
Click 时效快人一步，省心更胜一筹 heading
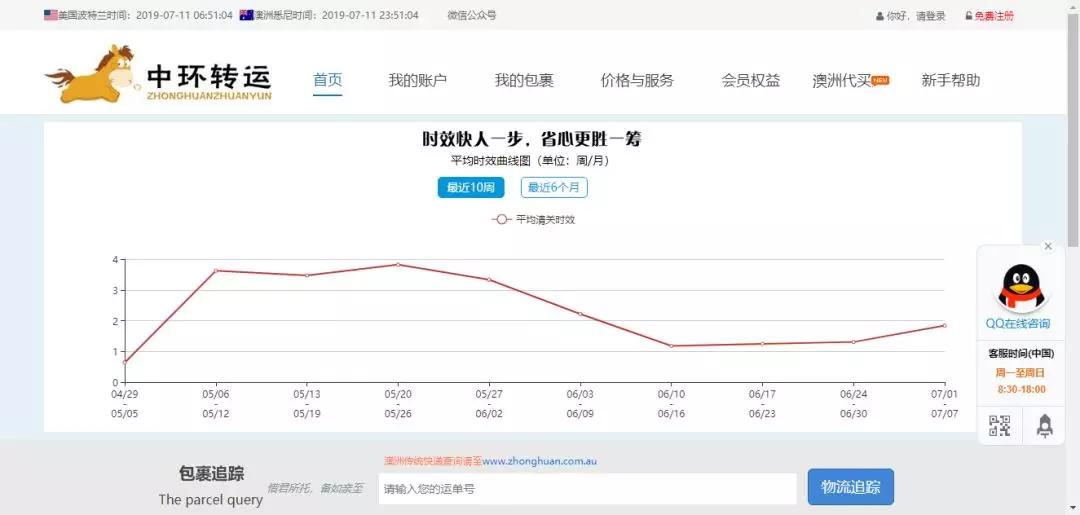532,139
